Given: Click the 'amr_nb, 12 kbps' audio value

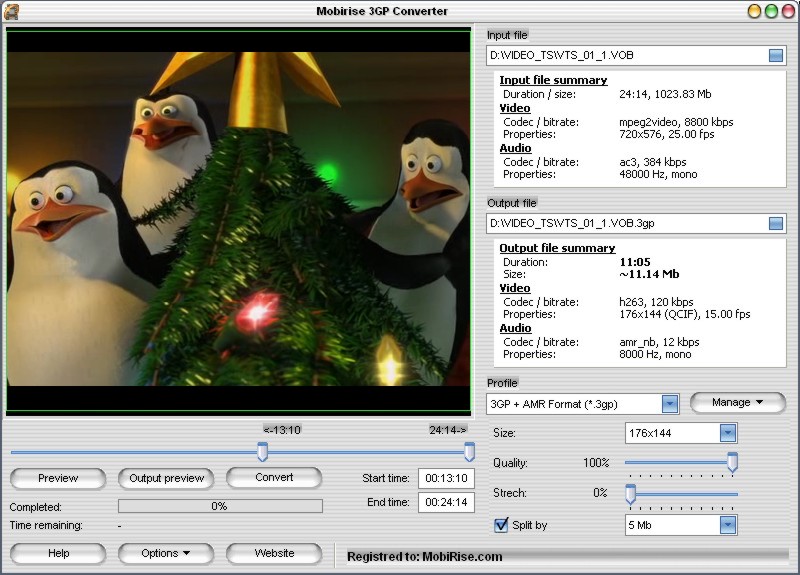Looking at the screenshot, I should click(659, 342).
